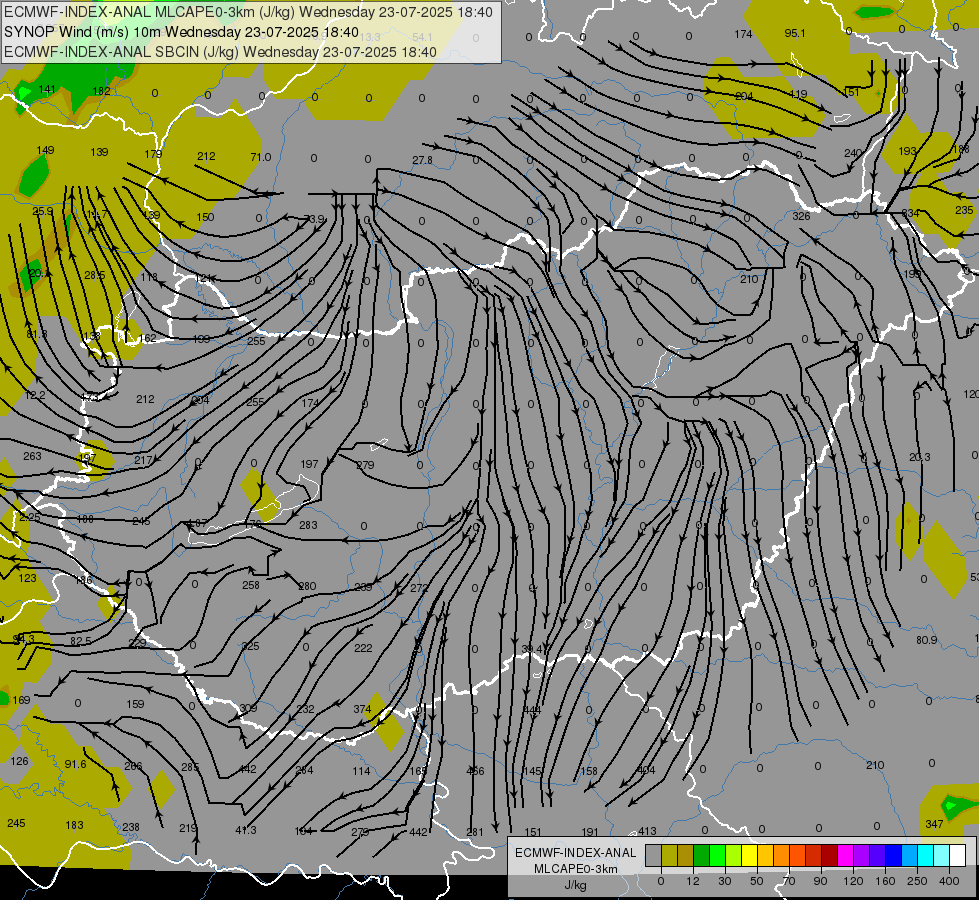Viewport: 979px width, 900px height.
Task: Click the bright cyan legend swatch
Action: pos(927,856)
